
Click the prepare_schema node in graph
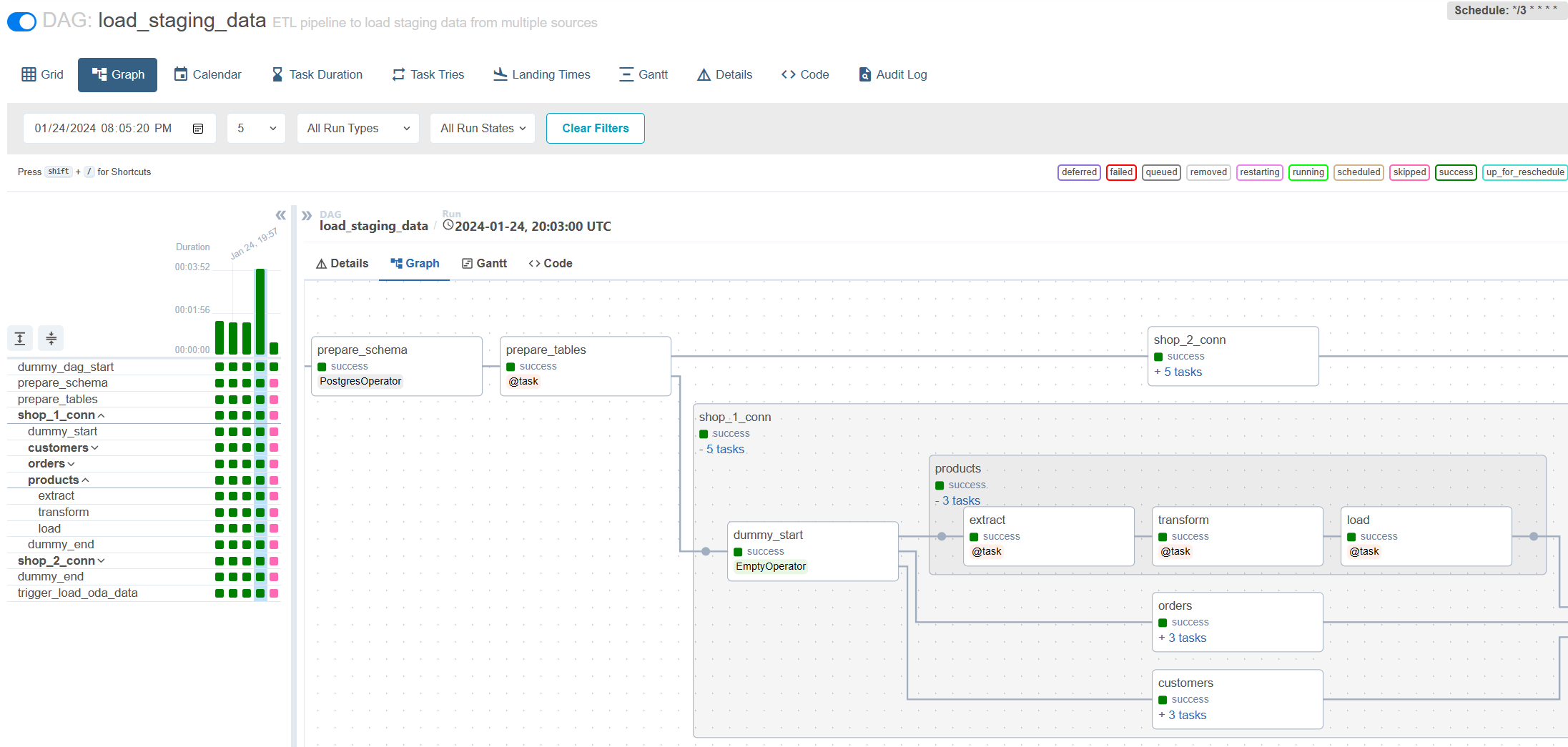point(396,365)
